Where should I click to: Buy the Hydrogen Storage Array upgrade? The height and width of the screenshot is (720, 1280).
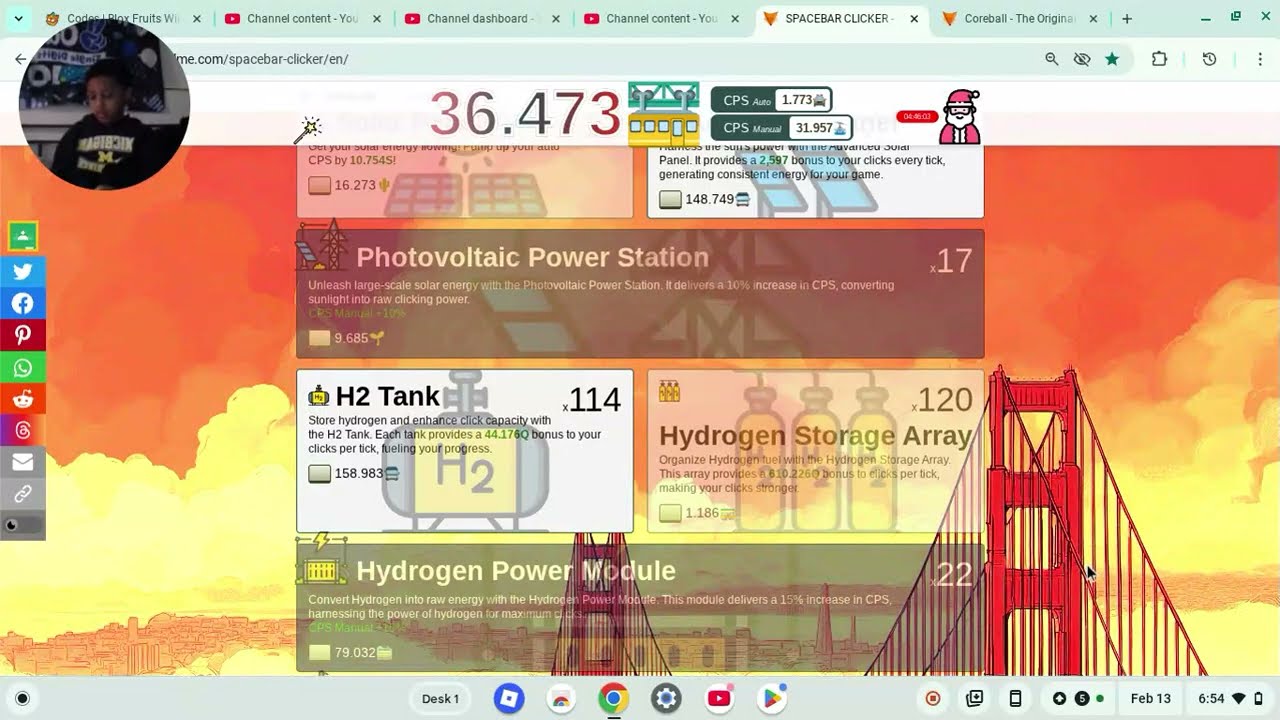click(816, 451)
